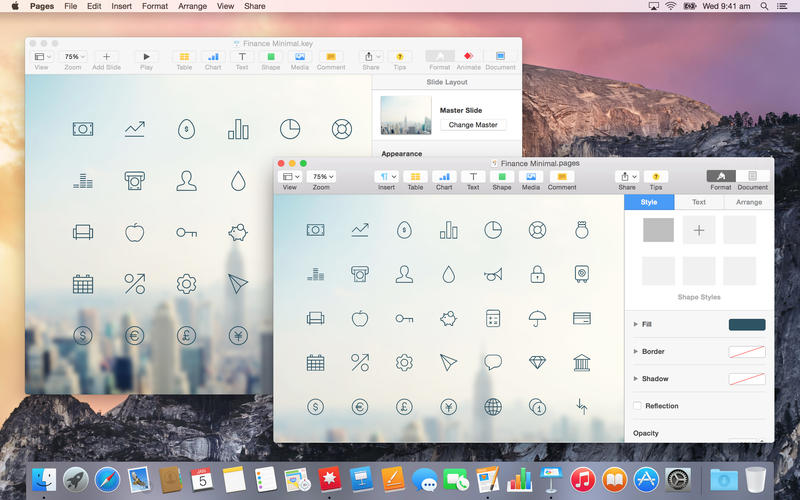Click the dark blue Fill color swatch

[x=747, y=325]
